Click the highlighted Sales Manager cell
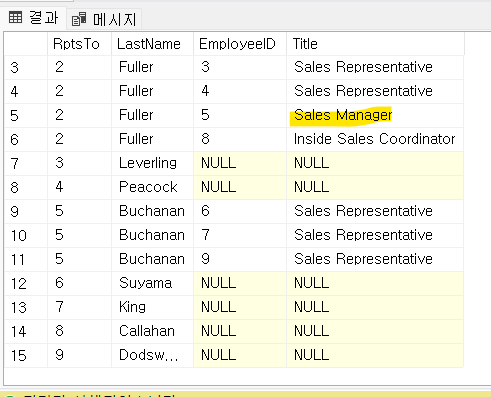This screenshot has width=491, height=397. coord(375,115)
